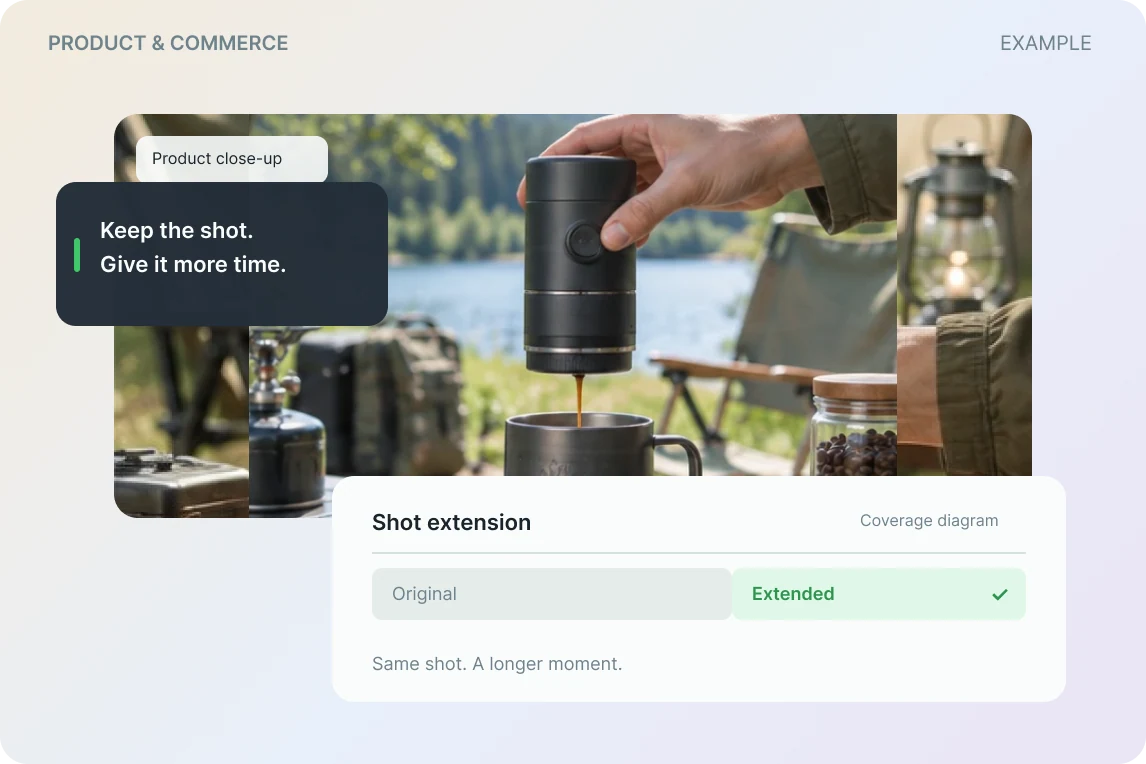The width and height of the screenshot is (1146, 764).
Task: Click the PRODUCT & COMMERCE heading
Action: click(168, 43)
